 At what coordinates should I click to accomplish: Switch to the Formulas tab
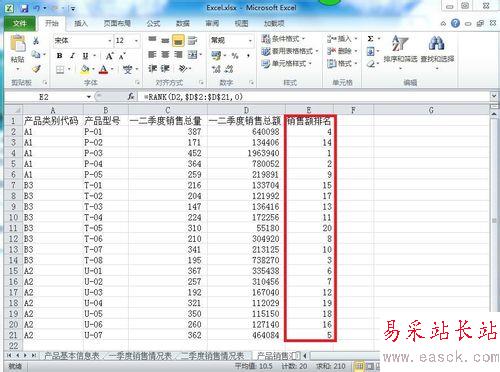[x=153, y=23]
